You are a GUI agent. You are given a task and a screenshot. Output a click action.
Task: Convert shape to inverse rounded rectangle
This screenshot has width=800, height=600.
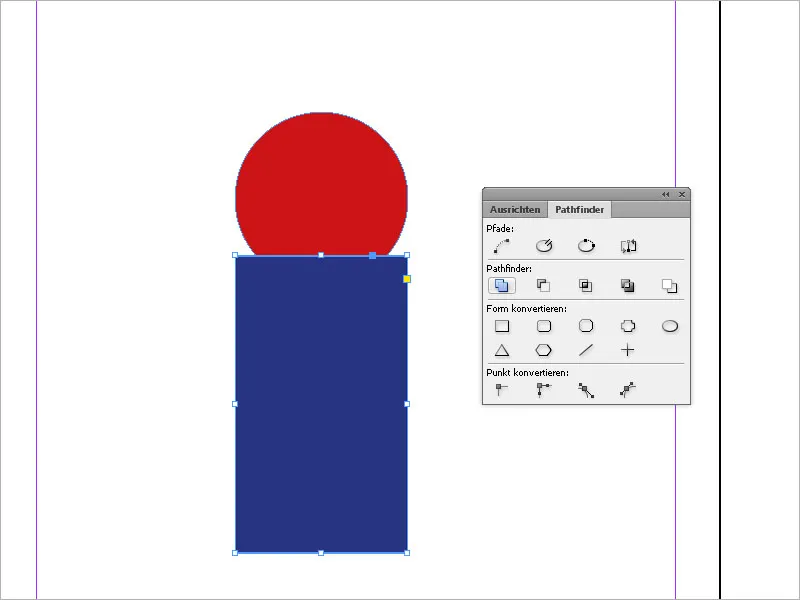tap(628, 326)
